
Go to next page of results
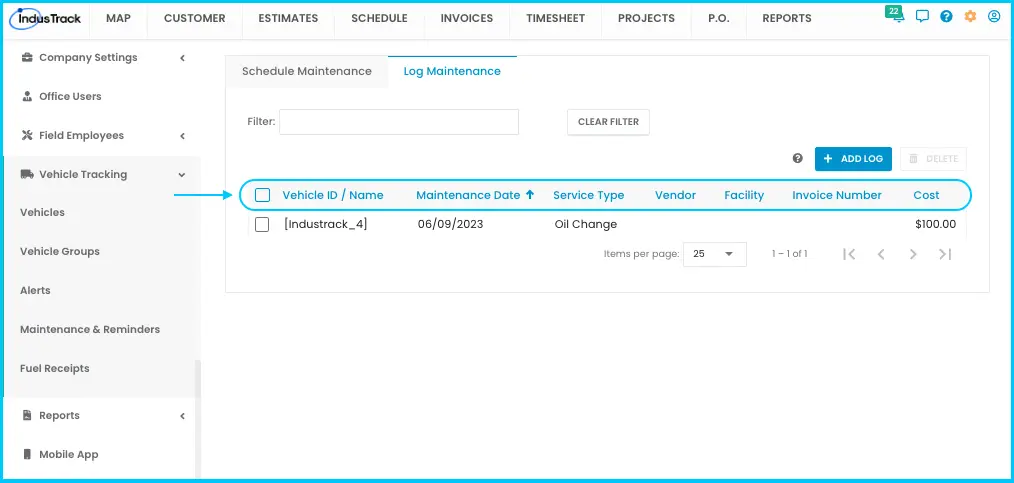tap(913, 254)
